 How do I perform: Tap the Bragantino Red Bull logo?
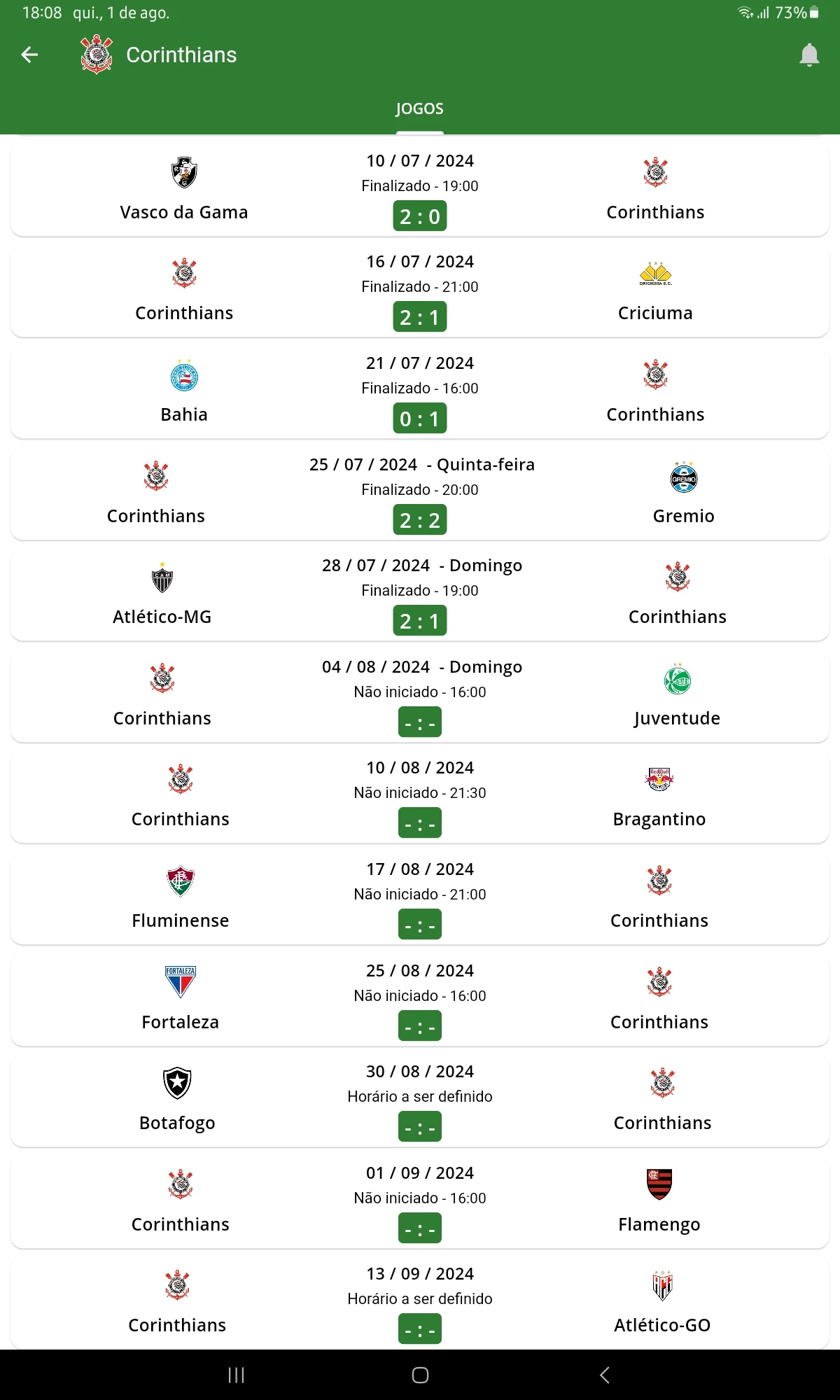pyautogui.click(x=659, y=780)
